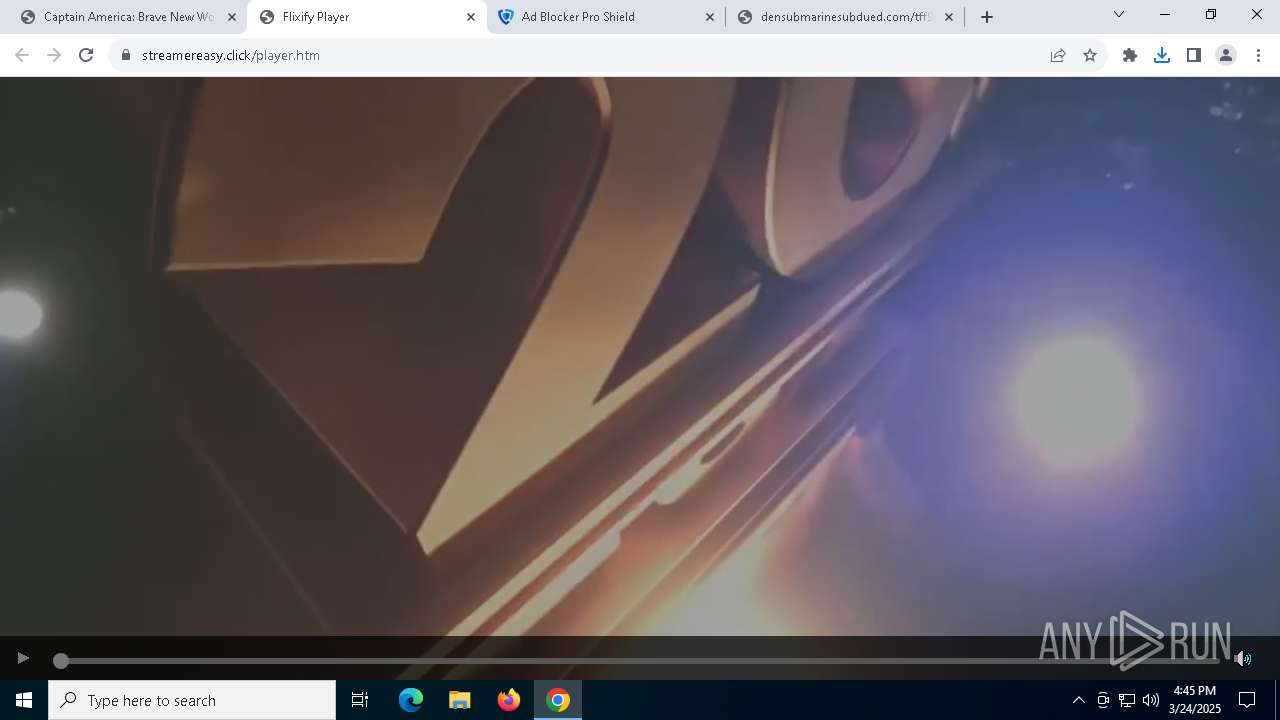1280x720 pixels.
Task: Open Chrome extensions puzzle menu
Action: [1130, 55]
